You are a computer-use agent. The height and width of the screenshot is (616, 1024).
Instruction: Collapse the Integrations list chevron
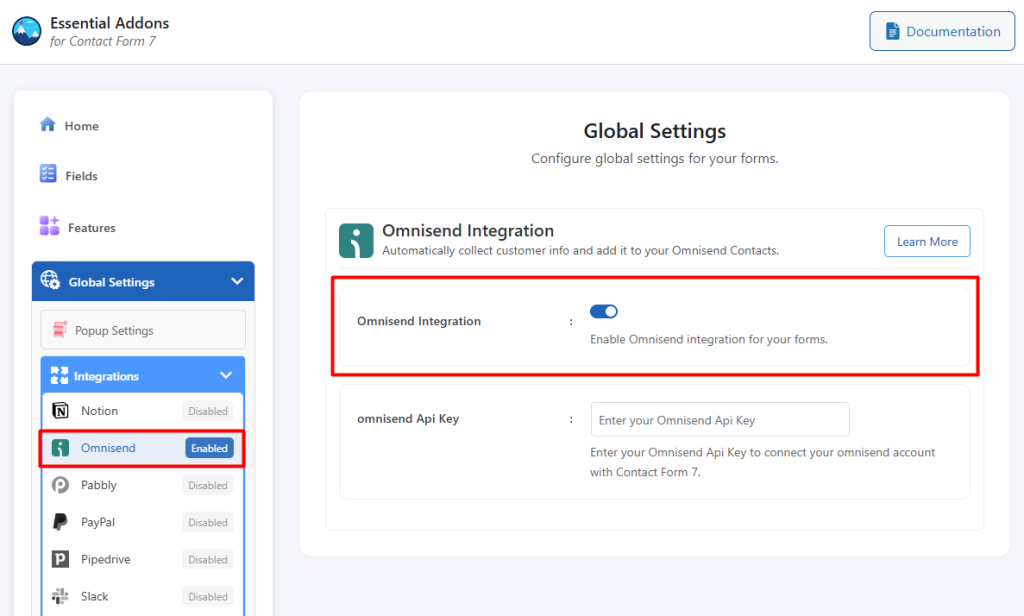pyautogui.click(x=226, y=375)
